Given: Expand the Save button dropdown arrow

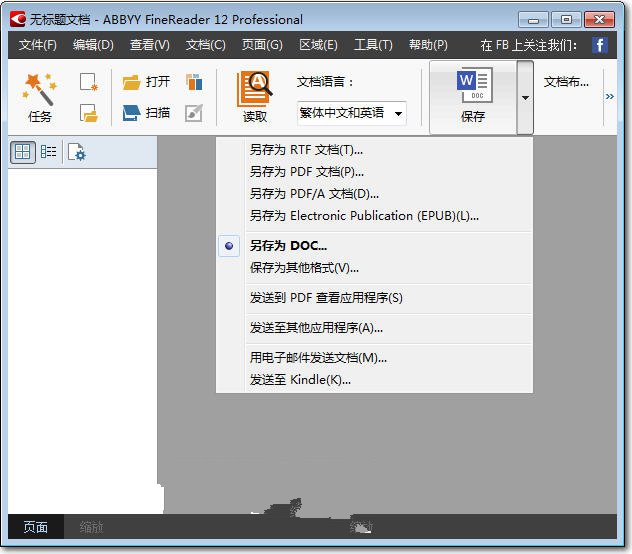Looking at the screenshot, I should 525,98.
